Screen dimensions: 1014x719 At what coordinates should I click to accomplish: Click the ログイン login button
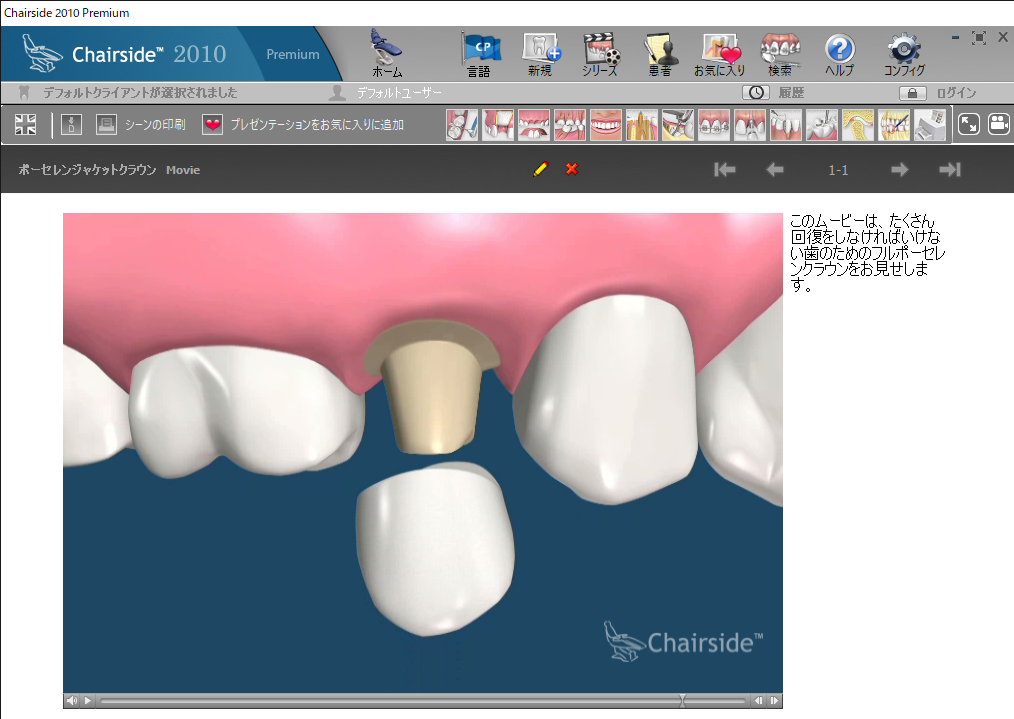coord(956,93)
